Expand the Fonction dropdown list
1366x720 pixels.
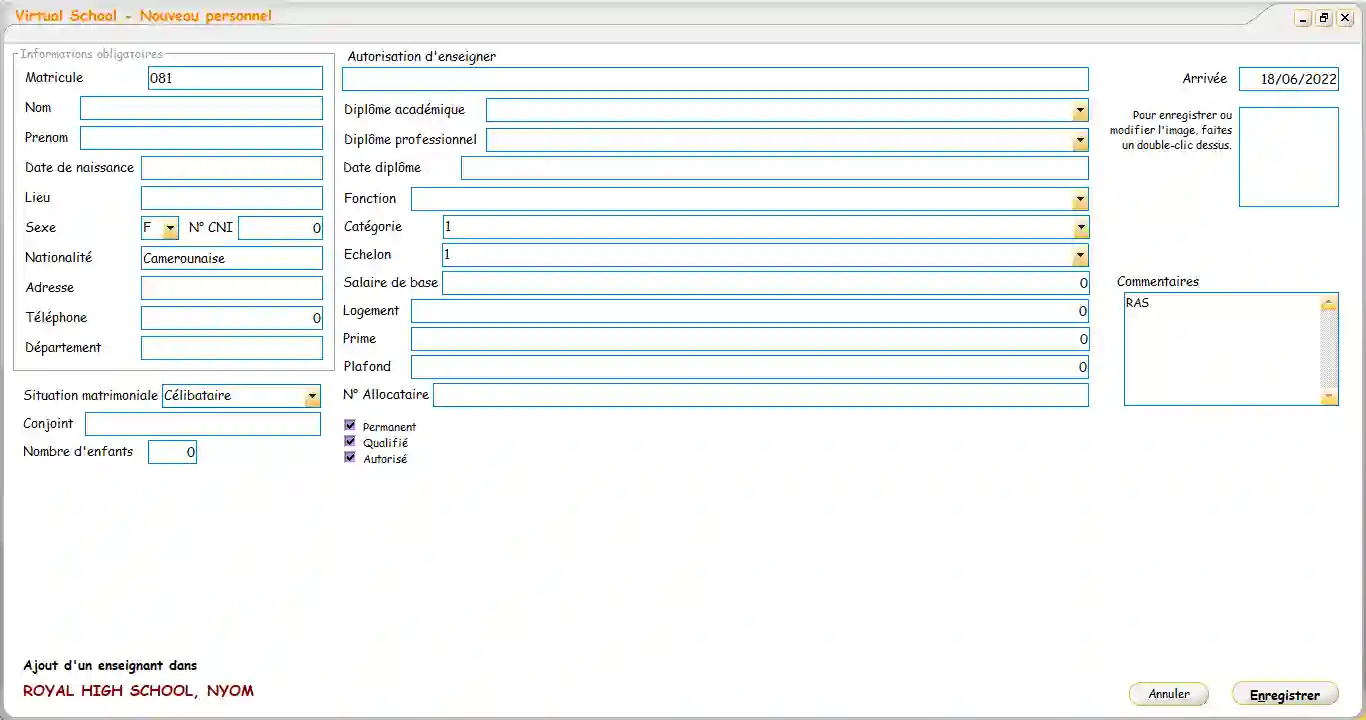tap(1080, 199)
